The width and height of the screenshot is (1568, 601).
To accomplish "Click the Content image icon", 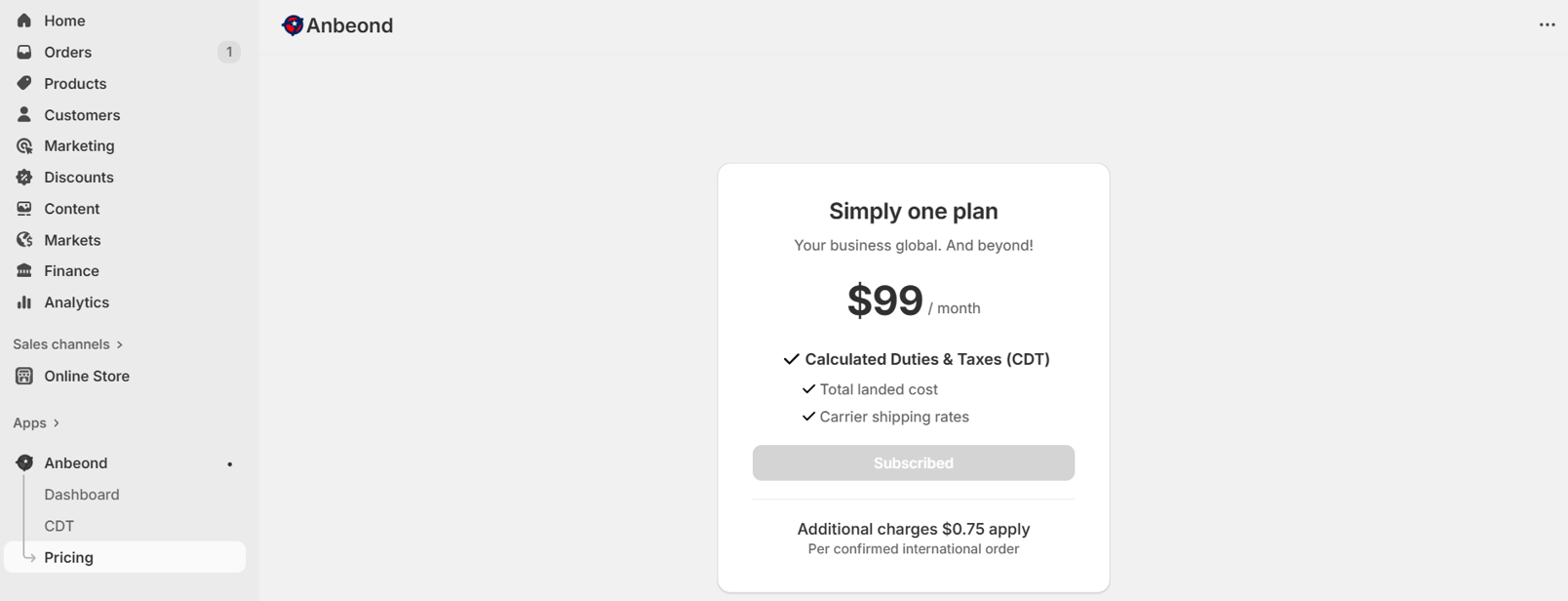I will (24, 208).
